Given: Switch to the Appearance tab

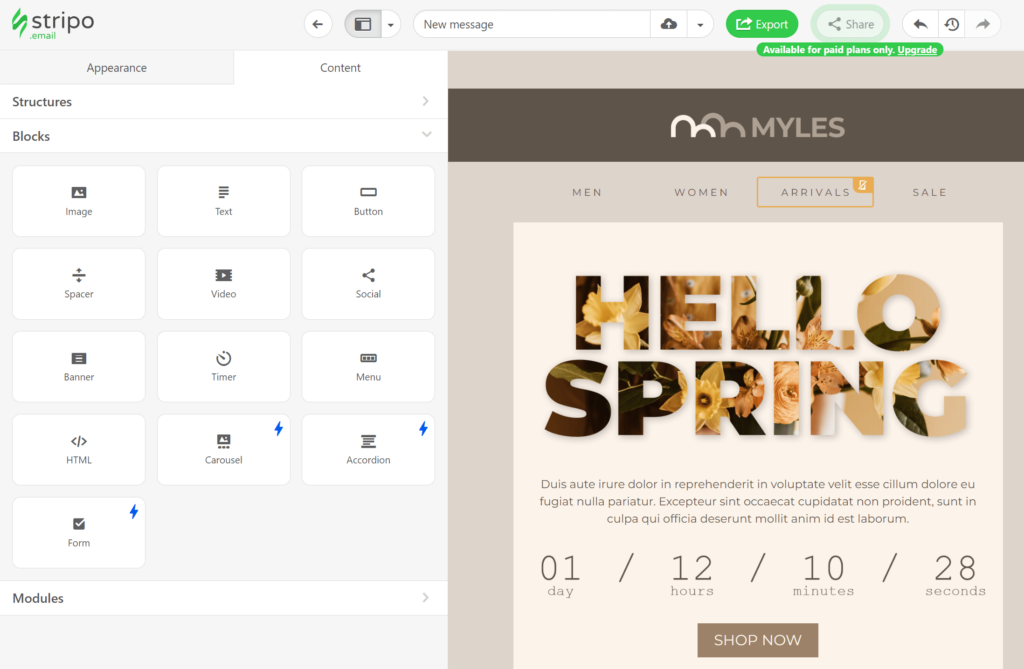Looking at the screenshot, I should (116, 67).
